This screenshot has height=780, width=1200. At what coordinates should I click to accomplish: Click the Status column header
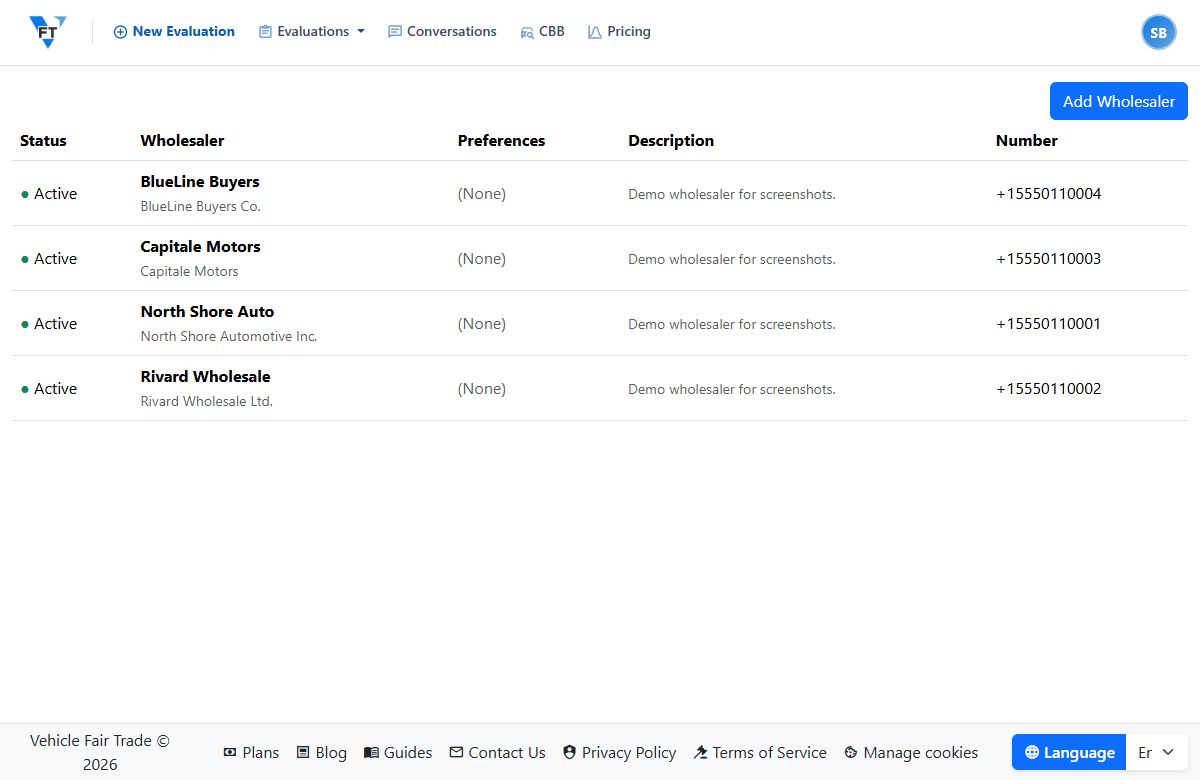click(x=43, y=141)
